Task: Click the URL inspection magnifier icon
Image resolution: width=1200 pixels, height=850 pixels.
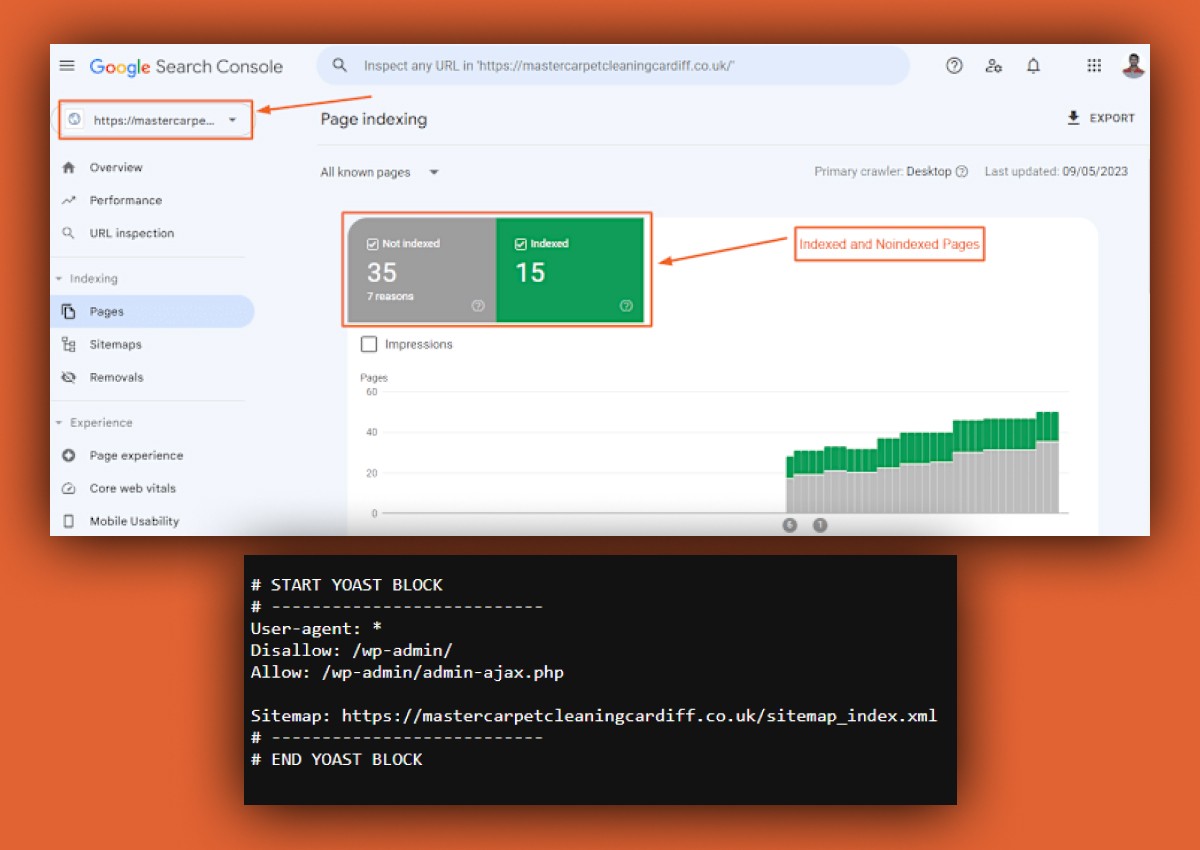Action: [68, 233]
